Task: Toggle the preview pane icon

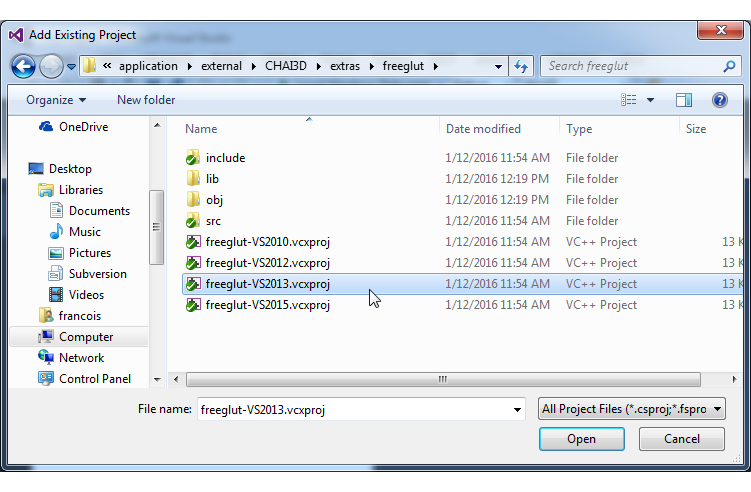Action: (x=683, y=100)
